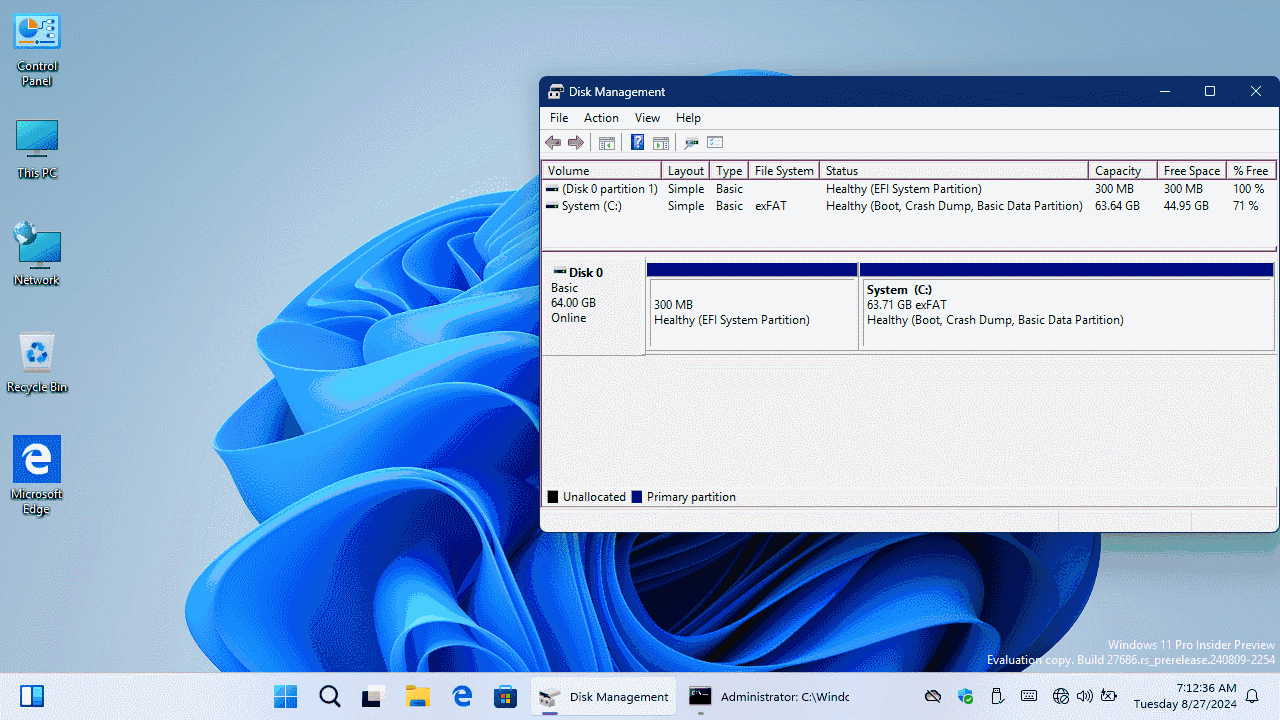This screenshot has height=720, width=1280.
Task: Click the checklist toolbar icon
Action: (x=715, y=143)
